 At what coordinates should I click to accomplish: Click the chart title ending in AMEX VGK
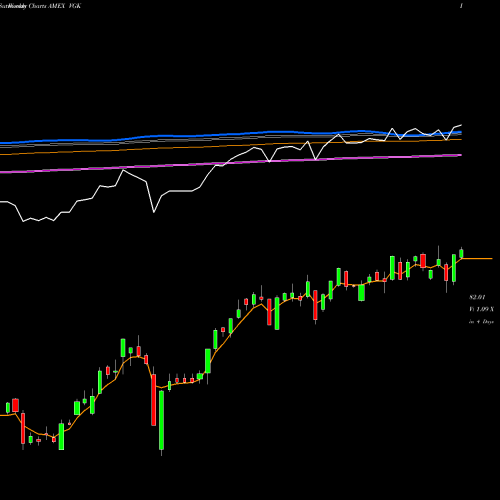(40, 6)
